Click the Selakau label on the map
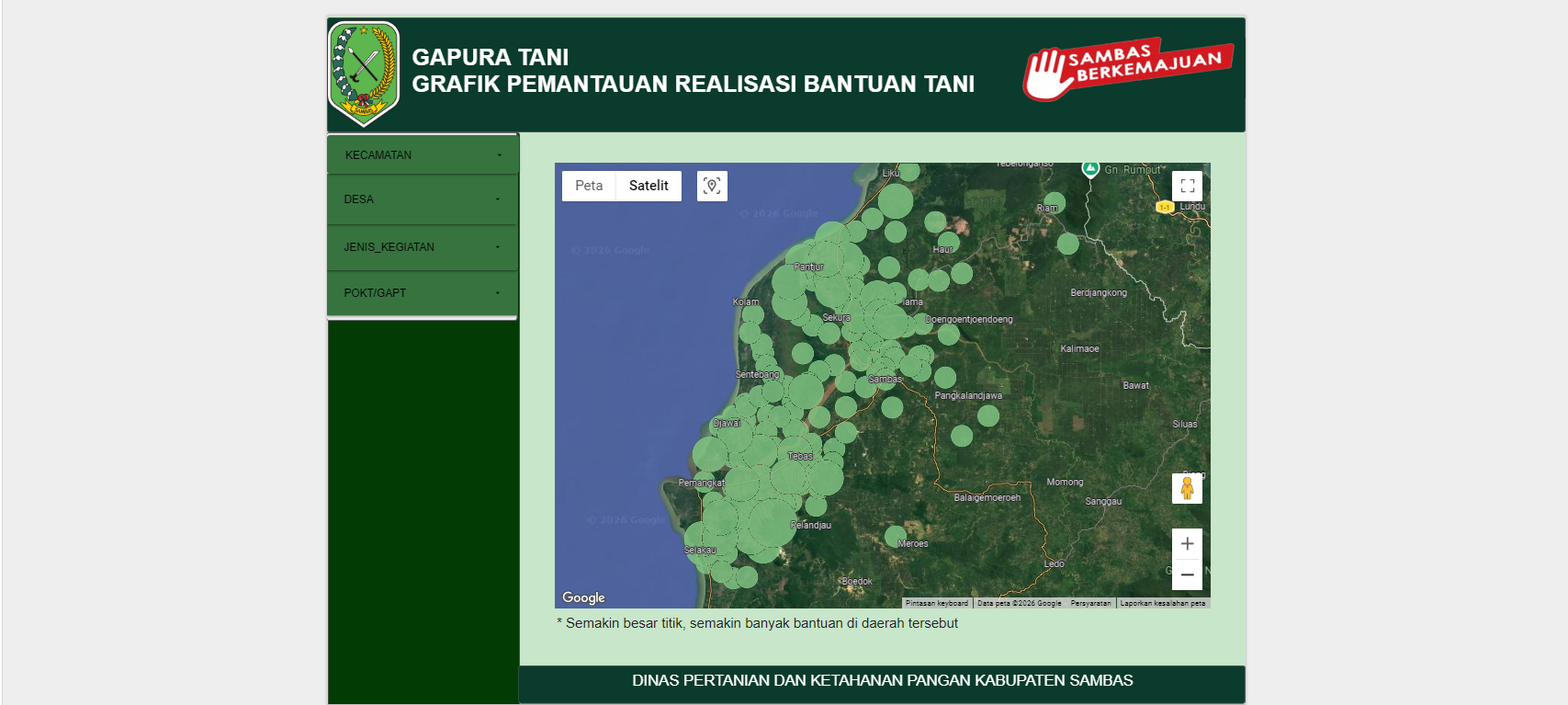This screenshot has height=705, width=1568. [x=700, y=550]
